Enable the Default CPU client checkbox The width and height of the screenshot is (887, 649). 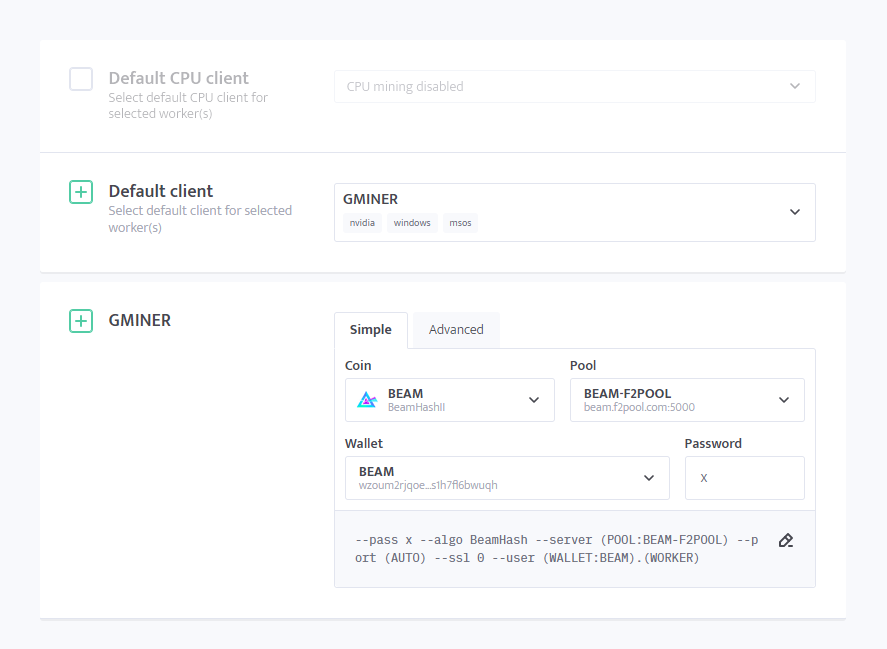click(81, 79)
